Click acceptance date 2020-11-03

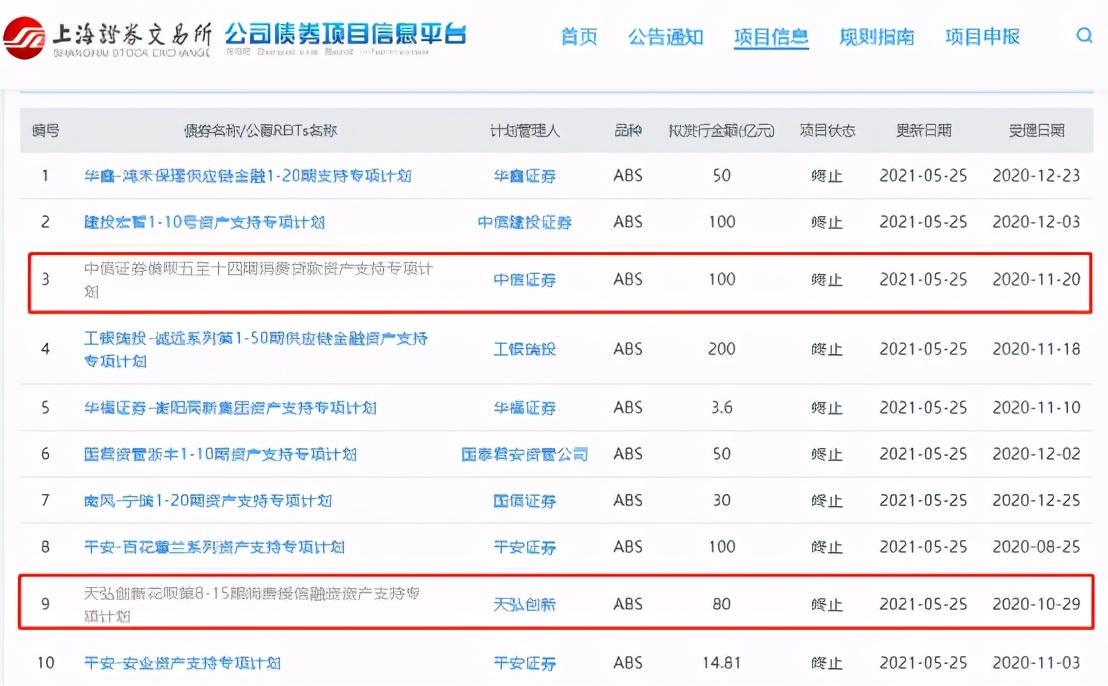(x=1037, y=663)
